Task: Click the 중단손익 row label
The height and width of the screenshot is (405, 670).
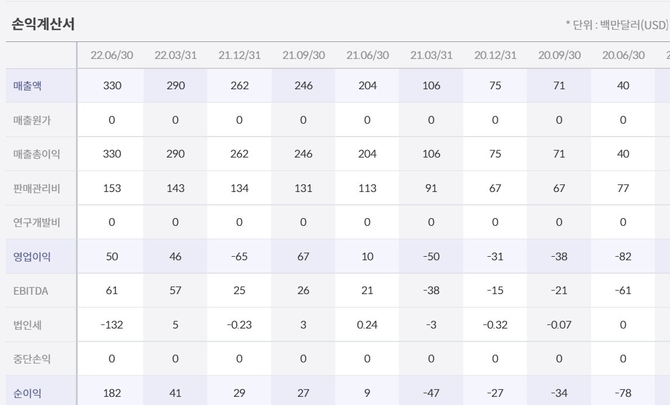Action: [x=32, y=359]
